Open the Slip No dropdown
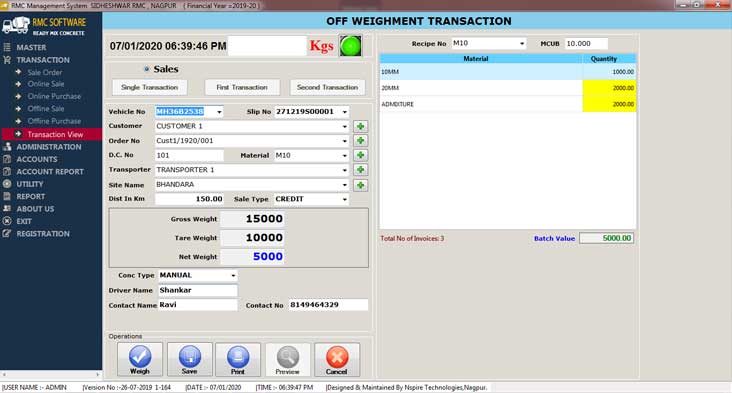Screen dimensions: 732x393 click(x=345, y=112)
